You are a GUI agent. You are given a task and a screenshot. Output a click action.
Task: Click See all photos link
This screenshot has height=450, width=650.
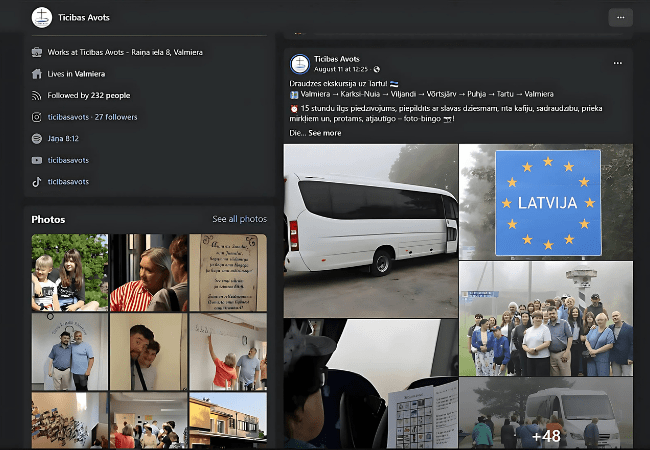239,219
